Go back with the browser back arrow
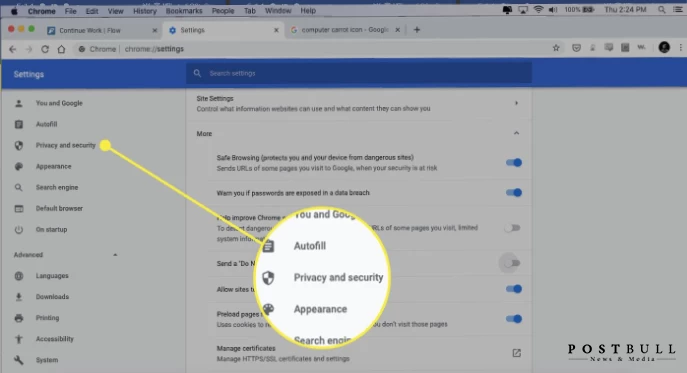 [13, 49]
